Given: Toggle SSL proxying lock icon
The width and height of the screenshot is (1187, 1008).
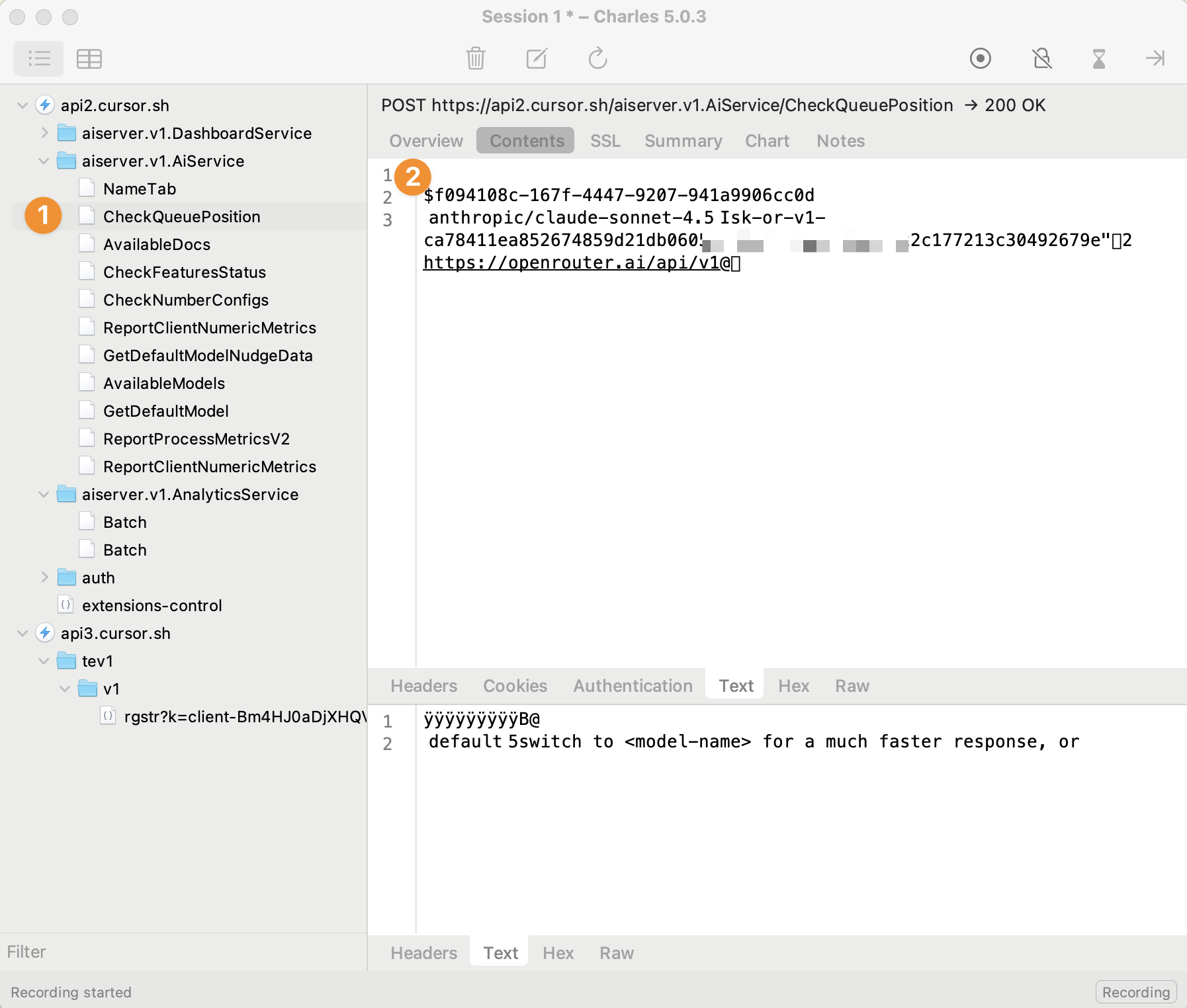Looking at the screenshot, I should [1041, 58].
